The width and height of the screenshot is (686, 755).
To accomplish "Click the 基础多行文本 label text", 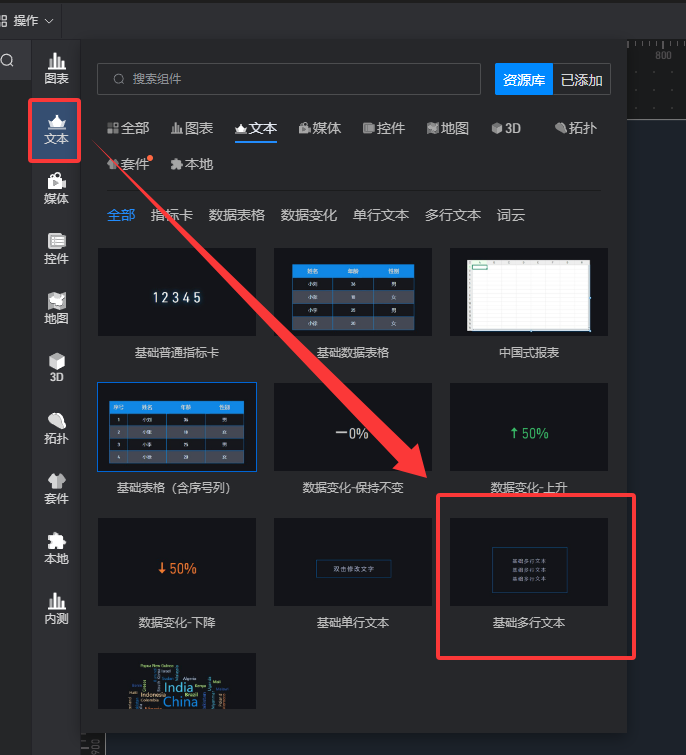I will [x=529, y=623].
